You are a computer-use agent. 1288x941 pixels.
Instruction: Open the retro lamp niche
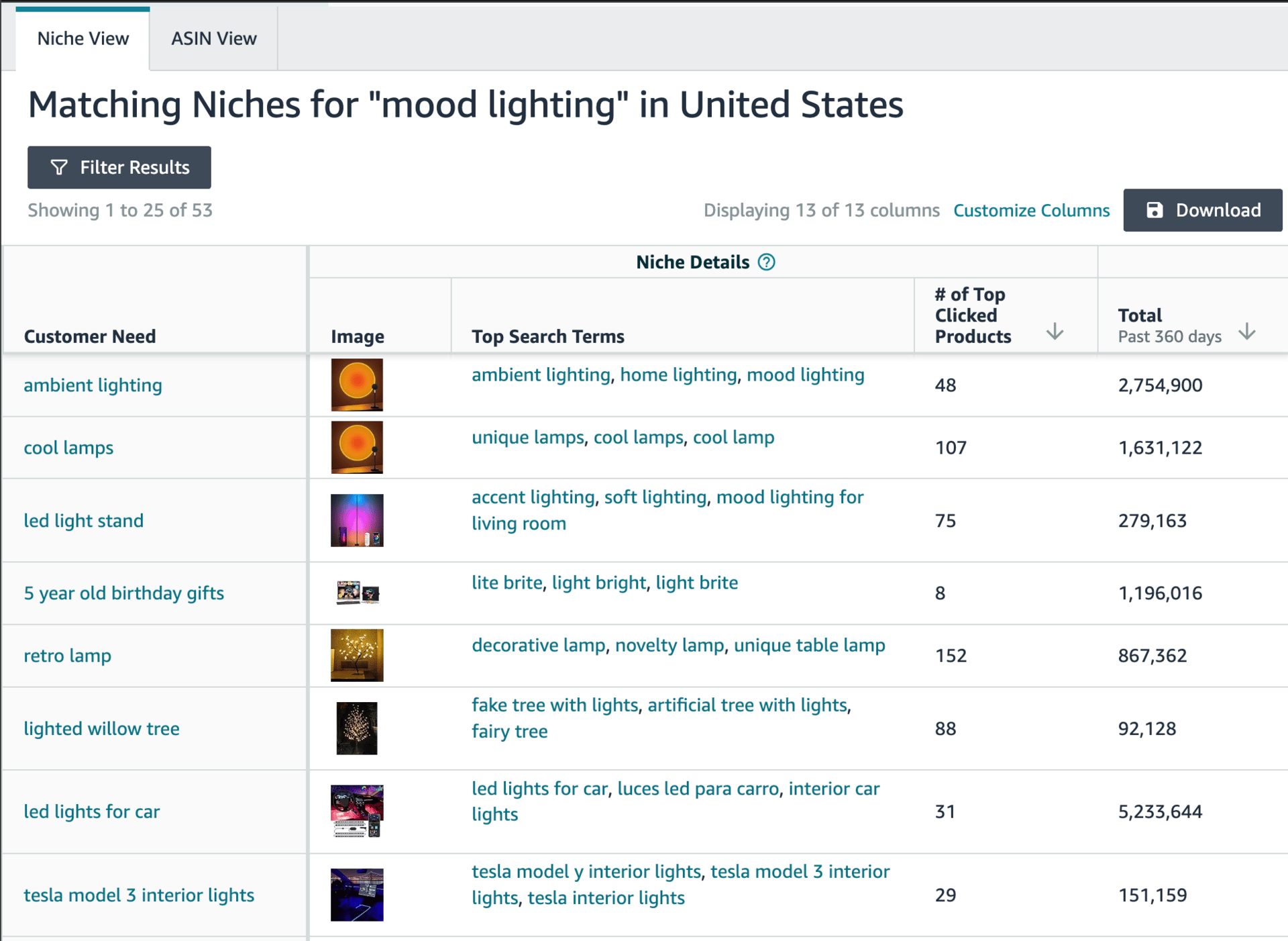tap(67, 656)
